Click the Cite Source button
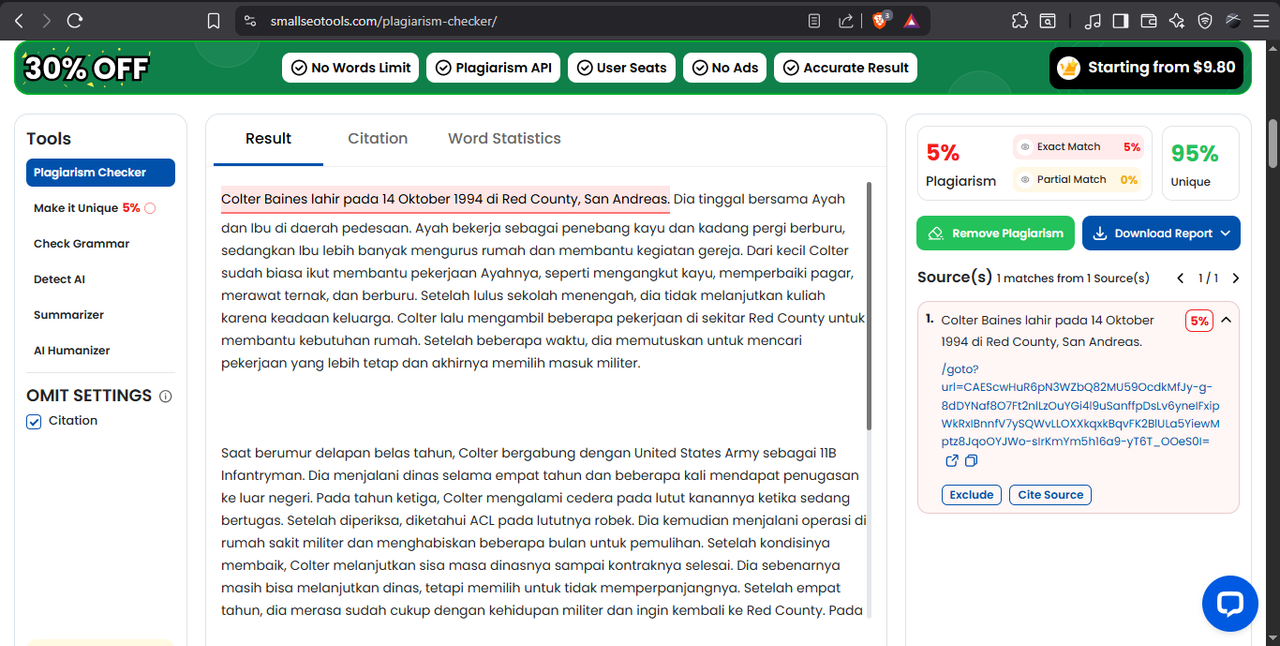 click(1050, 495)
